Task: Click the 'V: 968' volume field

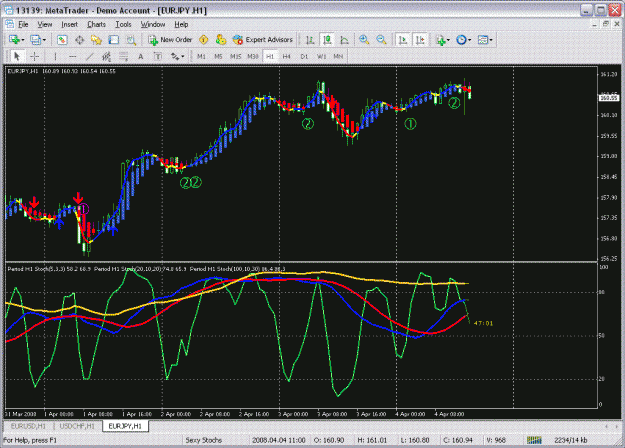Action: (x=496, y=440)
